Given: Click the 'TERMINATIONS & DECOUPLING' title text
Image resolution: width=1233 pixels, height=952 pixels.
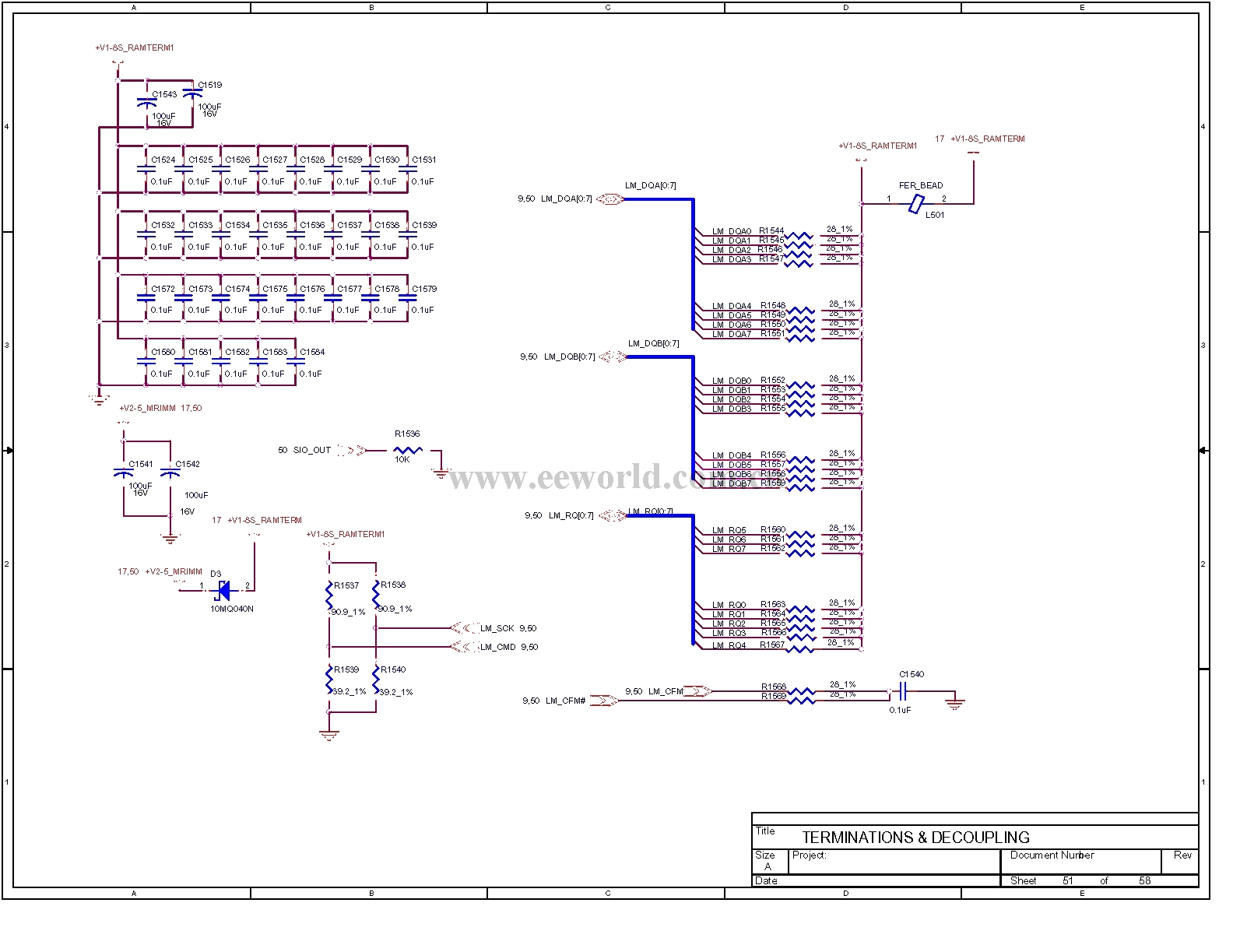Looking at the screenshot, I should coord(915,838).
